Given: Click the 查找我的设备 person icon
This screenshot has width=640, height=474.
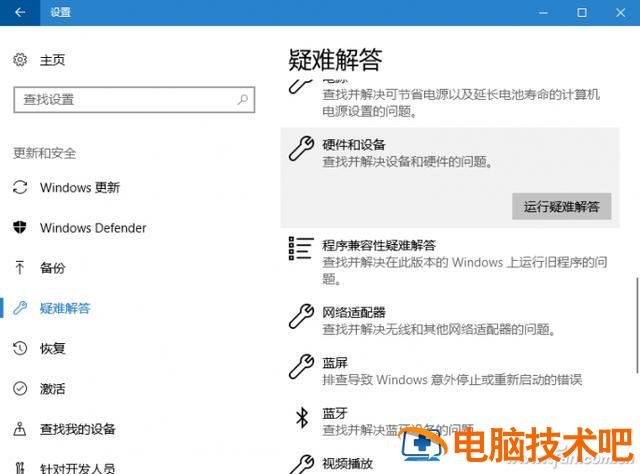Looking at the screenshot, I should tap(20, 429).
